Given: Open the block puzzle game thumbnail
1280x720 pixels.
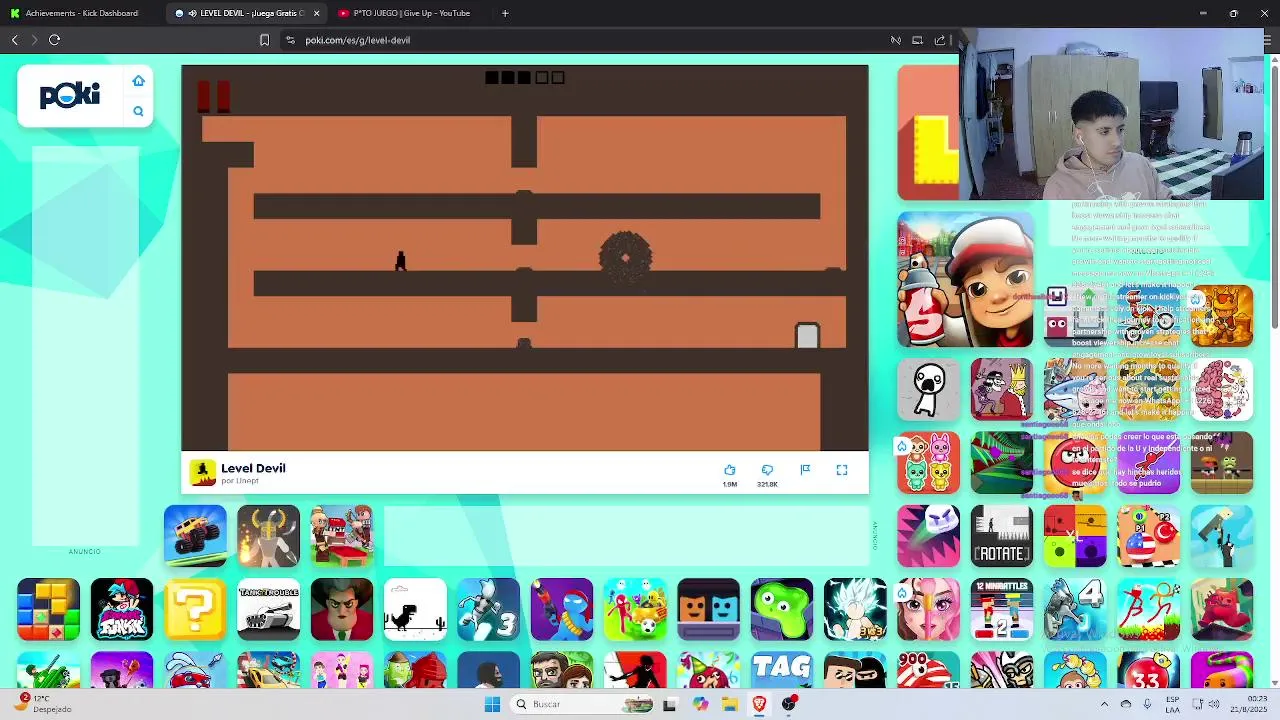Looking at the screenshot, I should coord(48,609).
